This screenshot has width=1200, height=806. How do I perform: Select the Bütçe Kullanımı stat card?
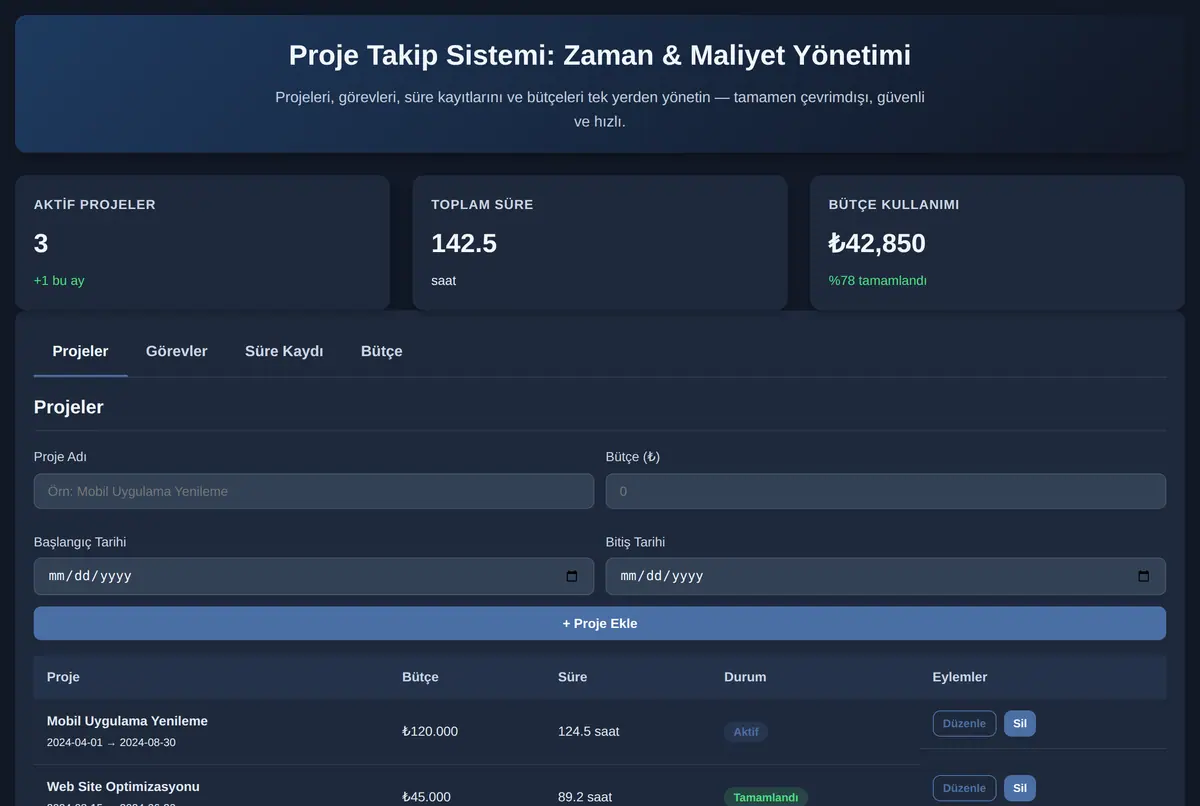(x=997, y=243)
